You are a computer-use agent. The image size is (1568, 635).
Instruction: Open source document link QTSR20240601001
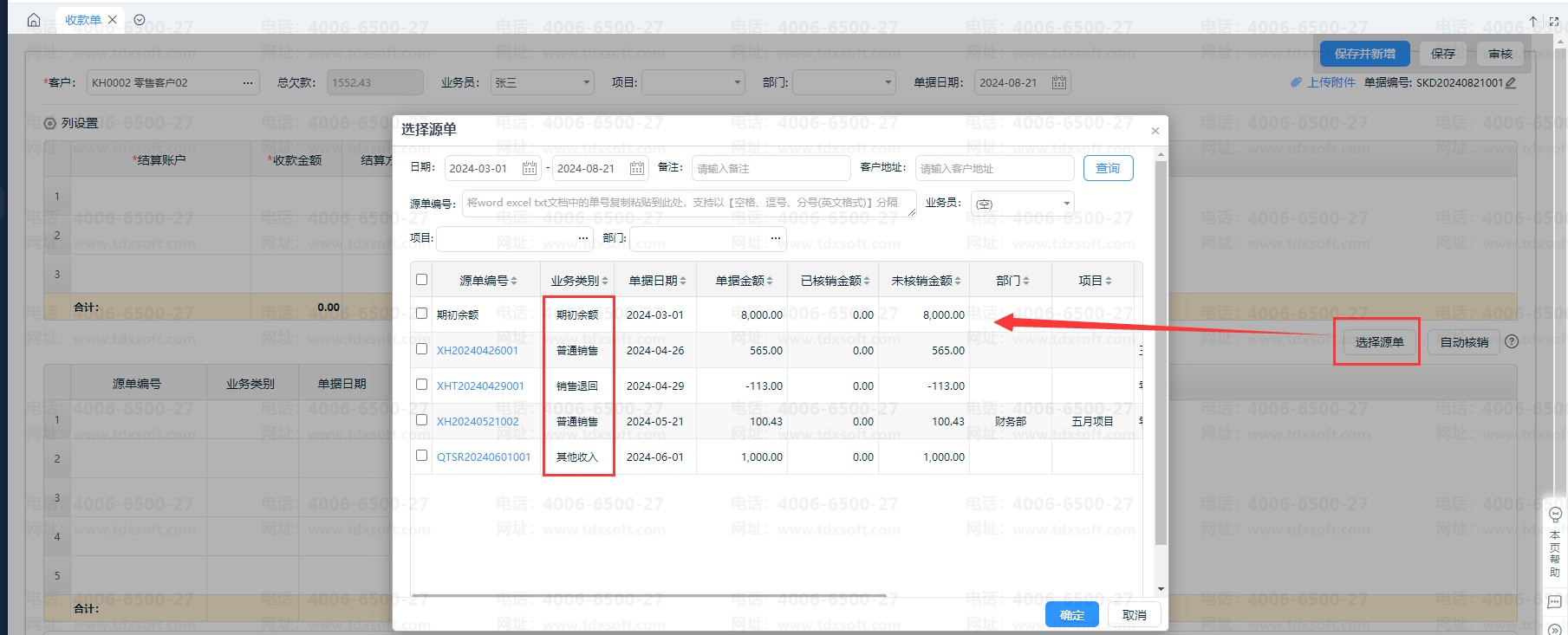483,457
